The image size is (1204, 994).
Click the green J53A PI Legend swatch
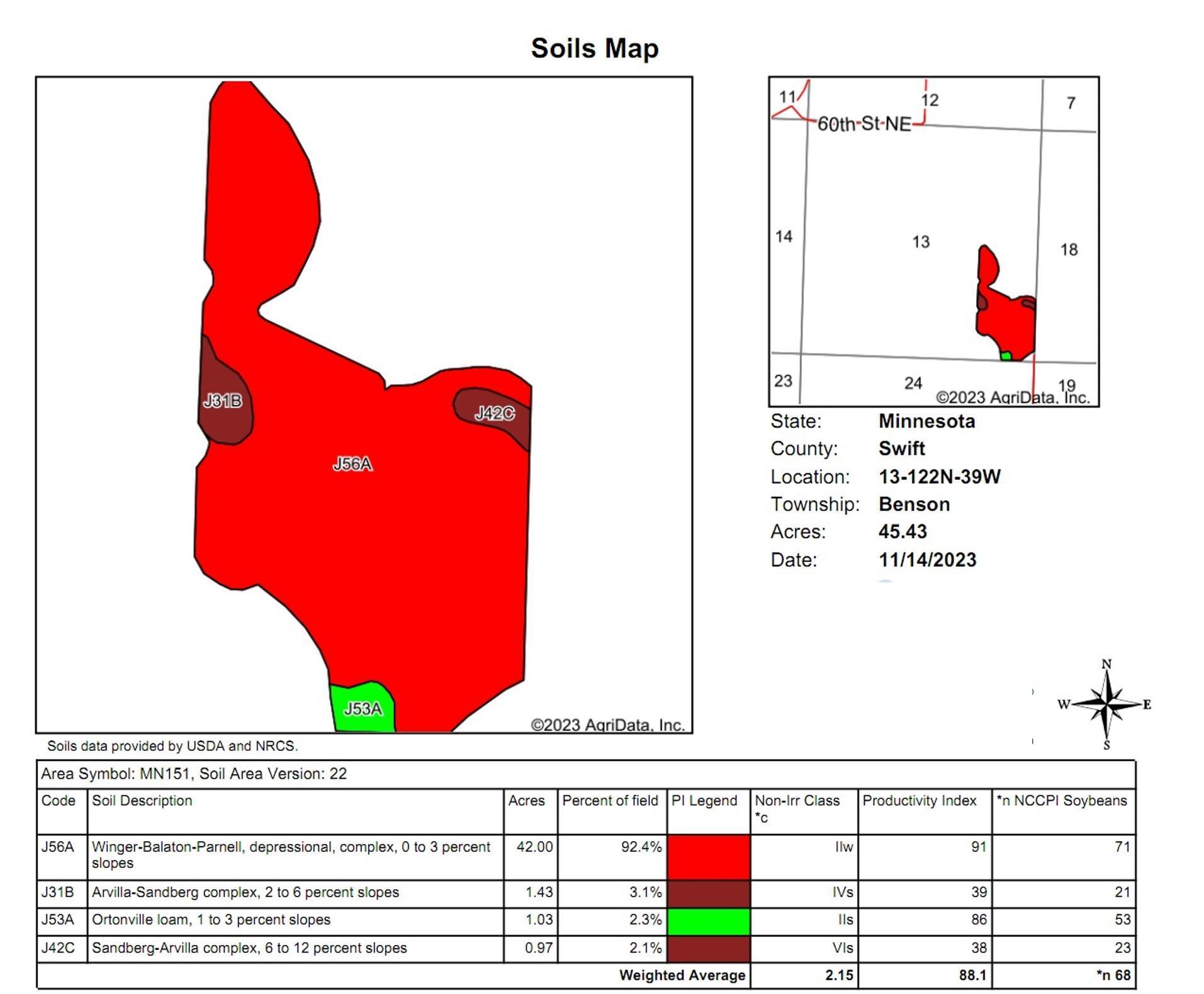point(708,921)
